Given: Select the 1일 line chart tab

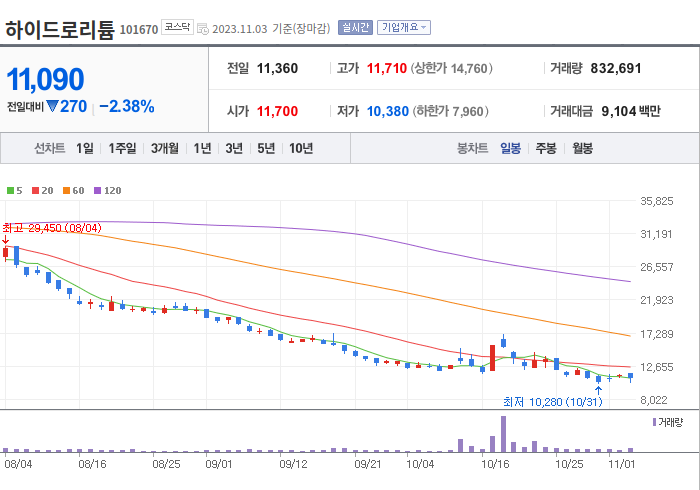Looking at the screenshot, I should tap(85, 148).
